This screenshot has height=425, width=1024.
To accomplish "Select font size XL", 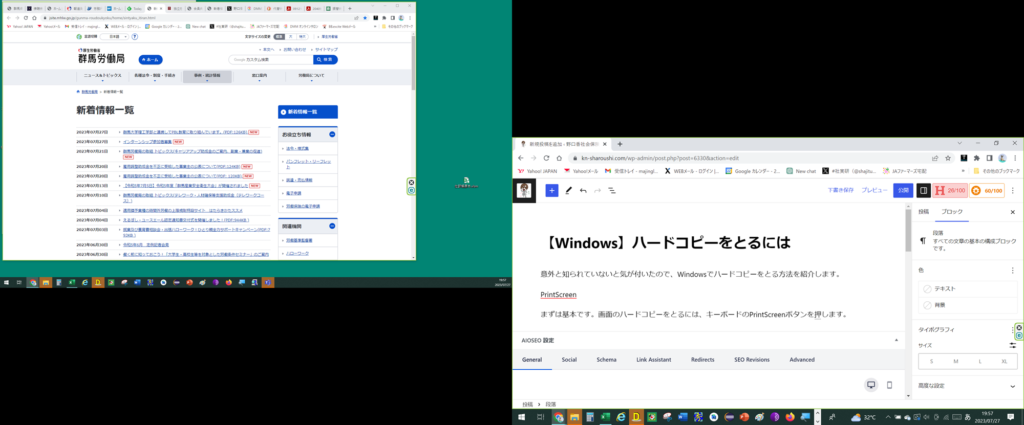I will coord(1004,361).
